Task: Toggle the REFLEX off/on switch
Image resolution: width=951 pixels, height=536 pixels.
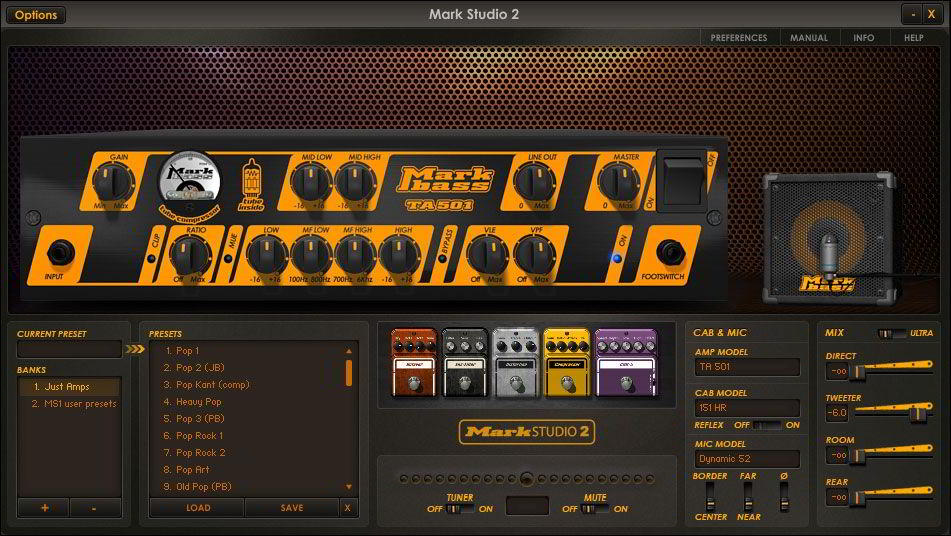Action: pos(767,425)
